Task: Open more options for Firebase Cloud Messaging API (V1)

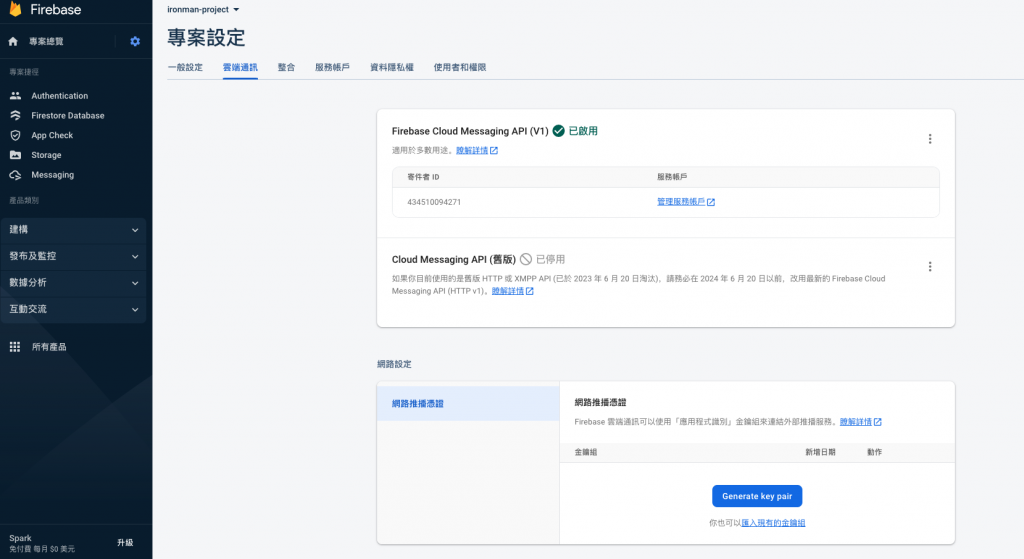Action: (x=930, y=139)
